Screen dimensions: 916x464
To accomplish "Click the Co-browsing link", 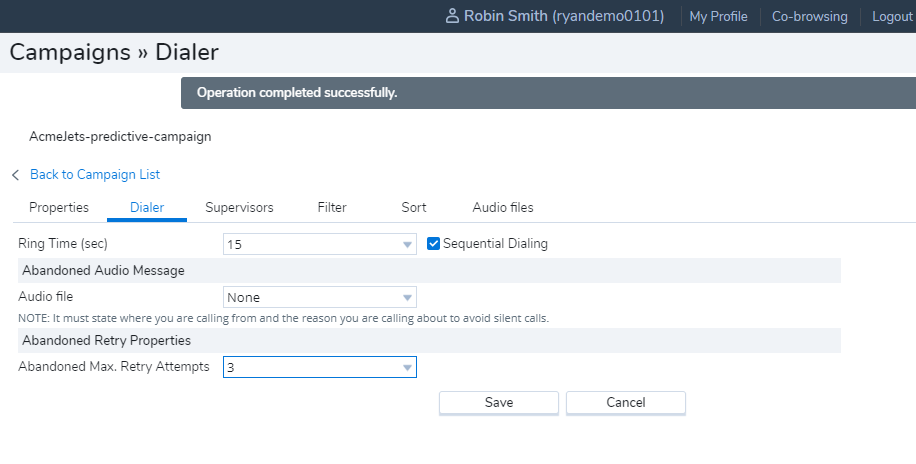I will click(809, 16).
